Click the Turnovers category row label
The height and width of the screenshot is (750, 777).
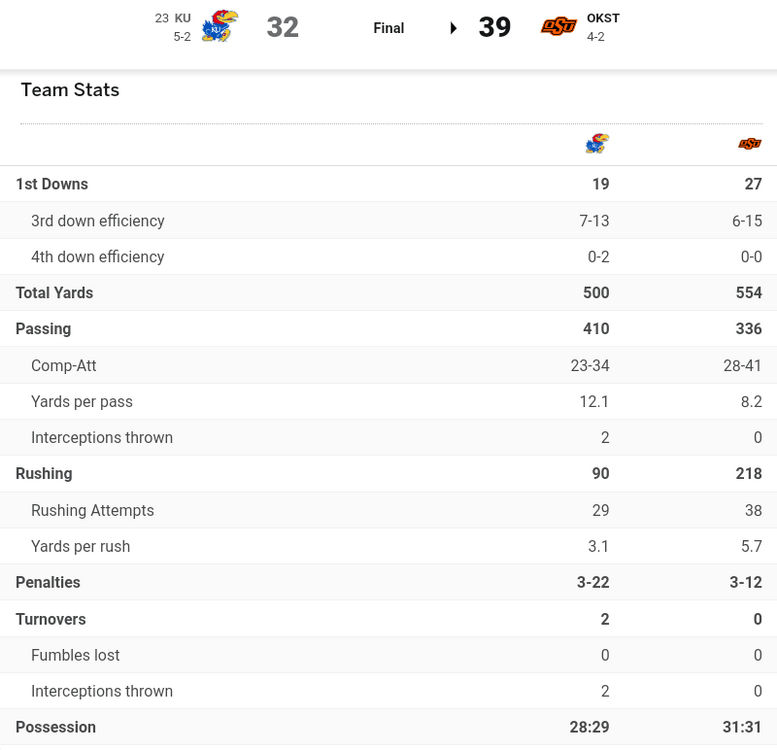[51, 619]
